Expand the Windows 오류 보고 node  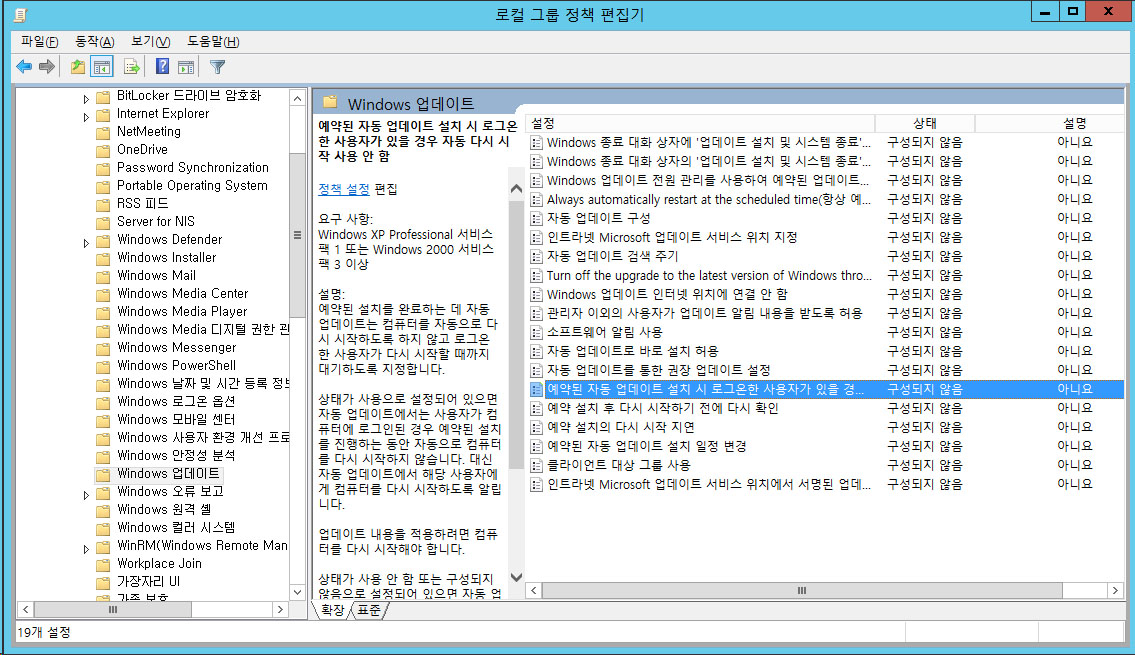pos(86,494)
